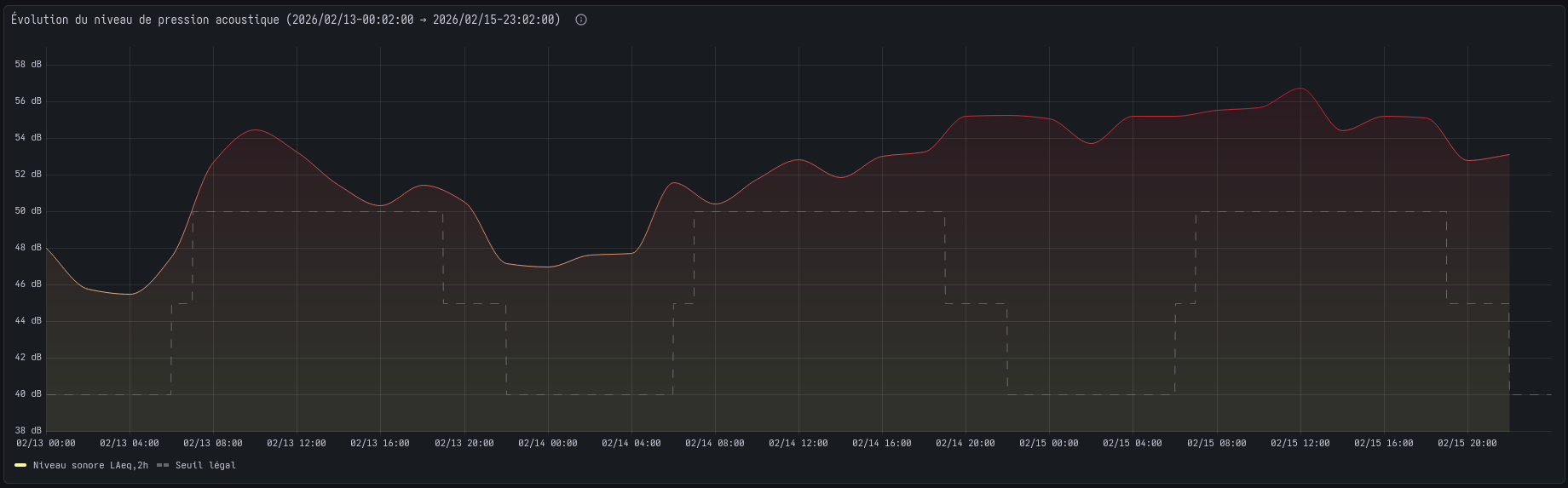Click the dashed Seuil légal legend marker

[163, 465]
